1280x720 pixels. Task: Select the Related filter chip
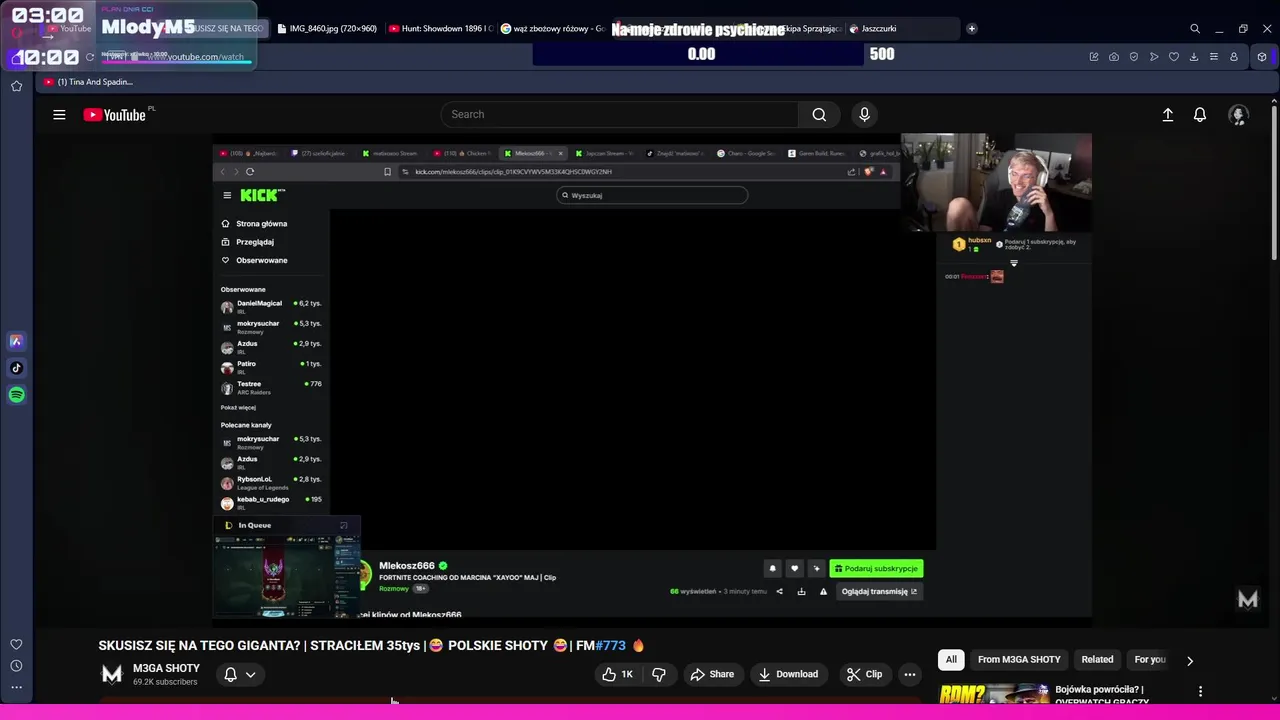(x=1097, y=660)
